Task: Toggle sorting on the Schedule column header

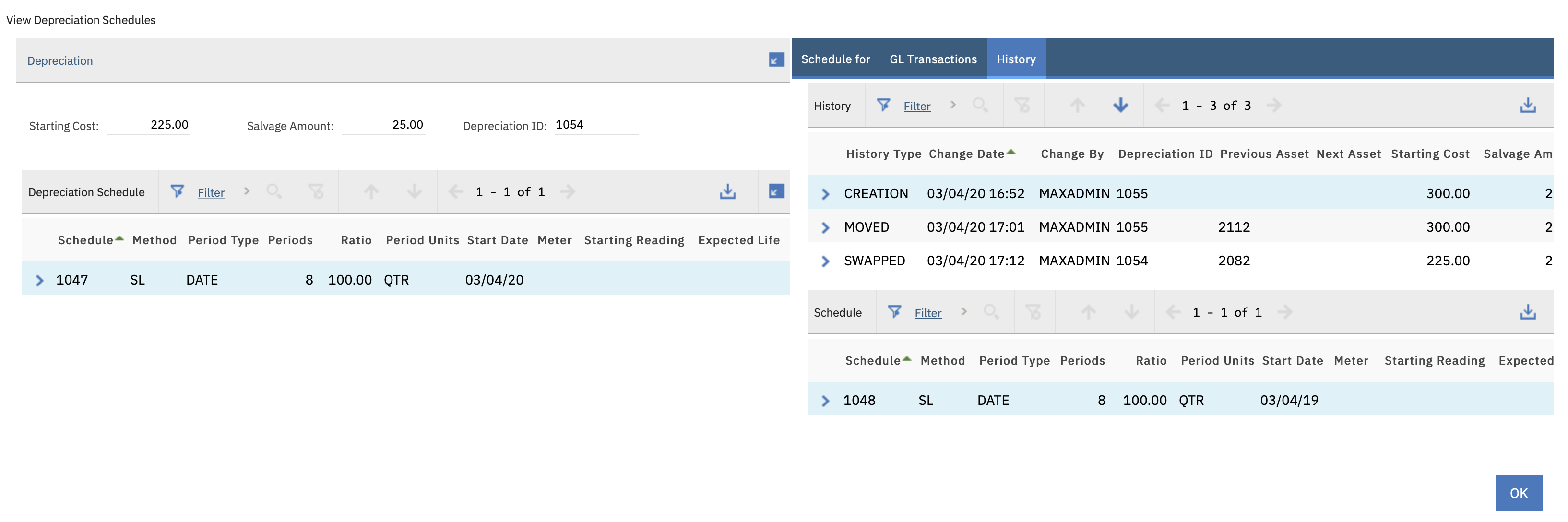Action: [85, 240]
